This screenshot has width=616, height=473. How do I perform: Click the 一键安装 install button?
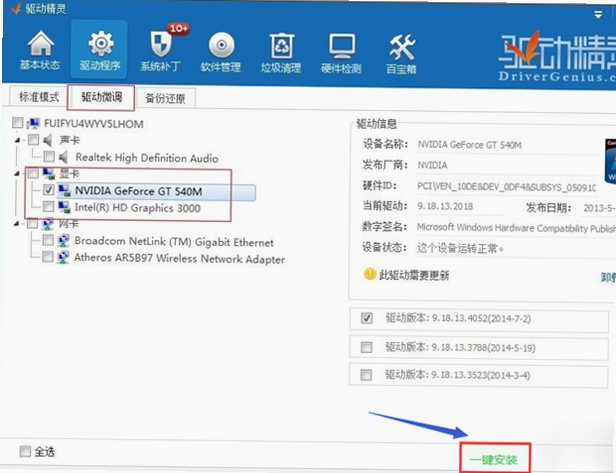(x=495, y=458)
